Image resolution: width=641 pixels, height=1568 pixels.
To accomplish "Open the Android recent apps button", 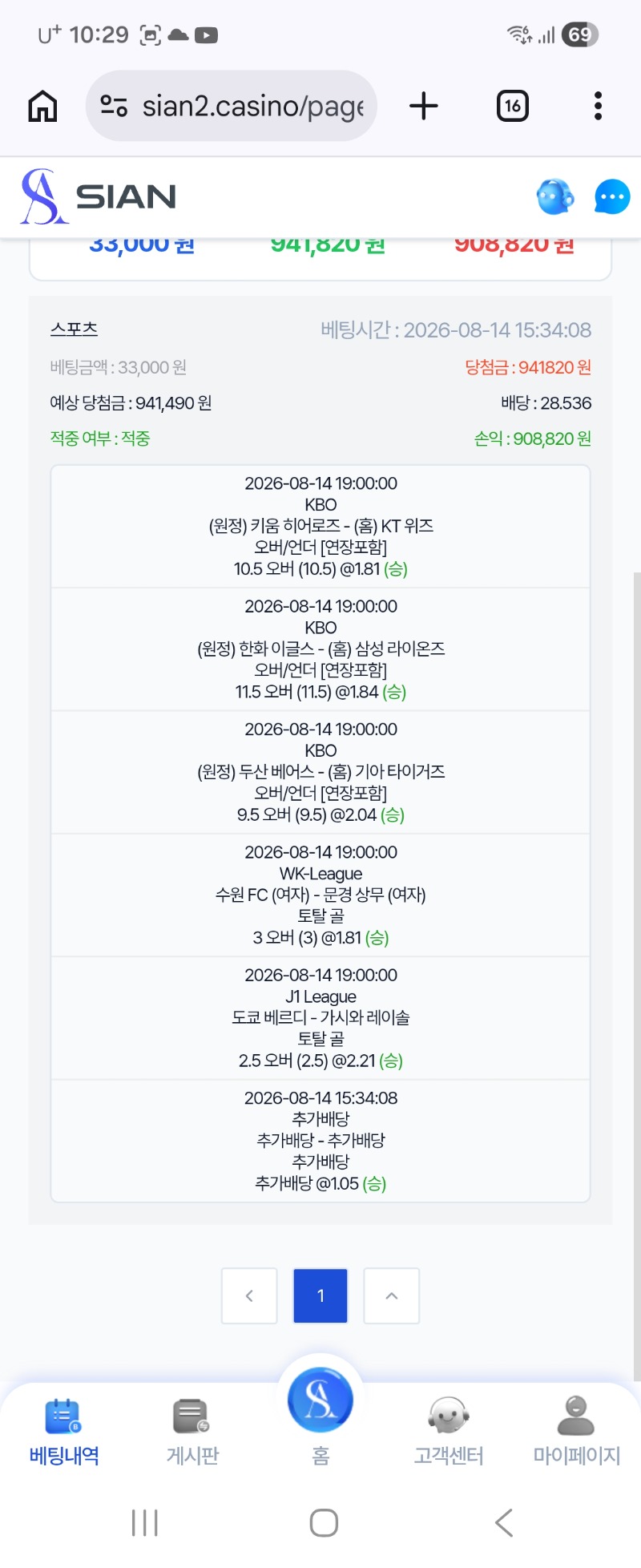I will point(145,1522).
